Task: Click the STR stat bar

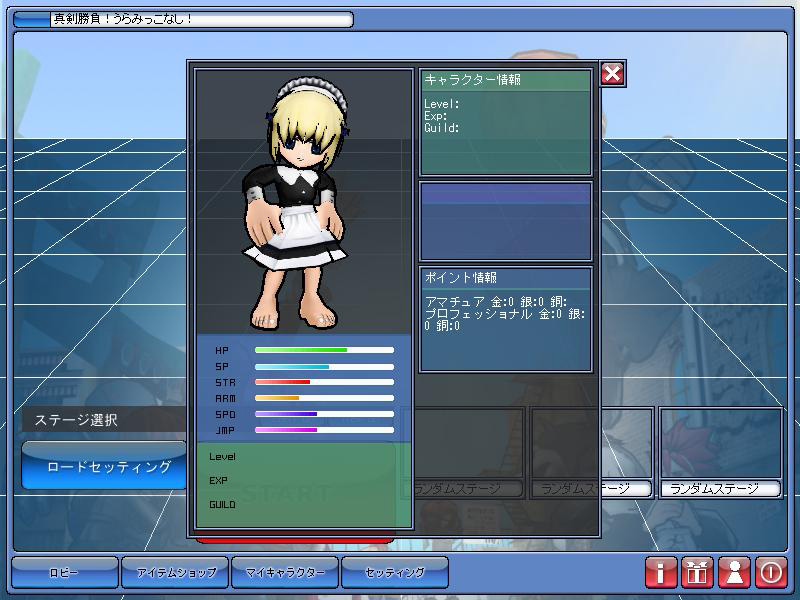Action: (324, 382)
